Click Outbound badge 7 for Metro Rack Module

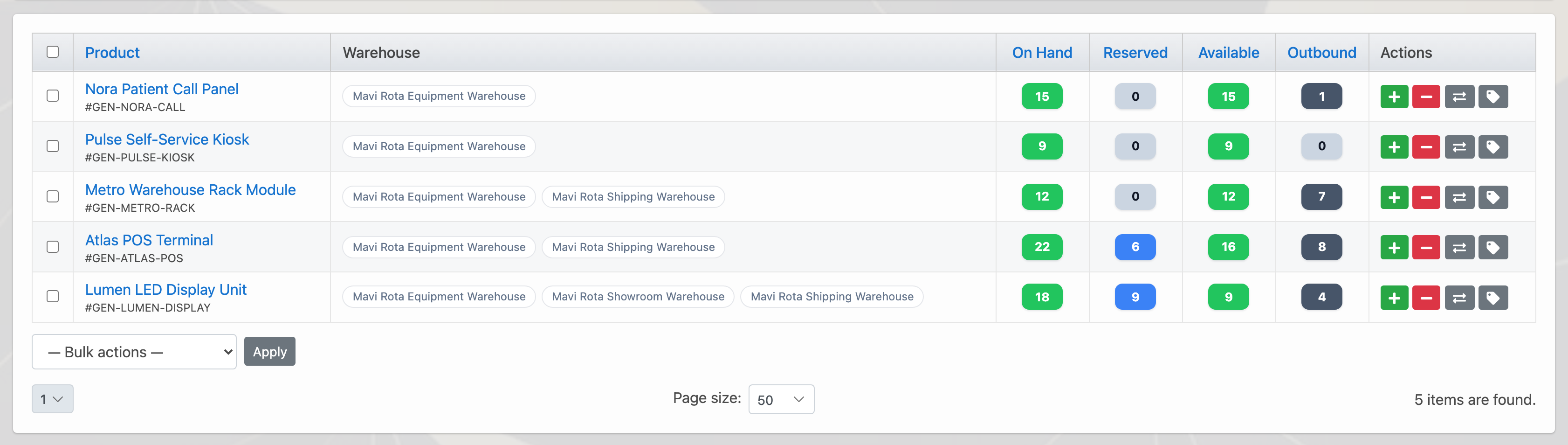click(x=1321, y=197)
